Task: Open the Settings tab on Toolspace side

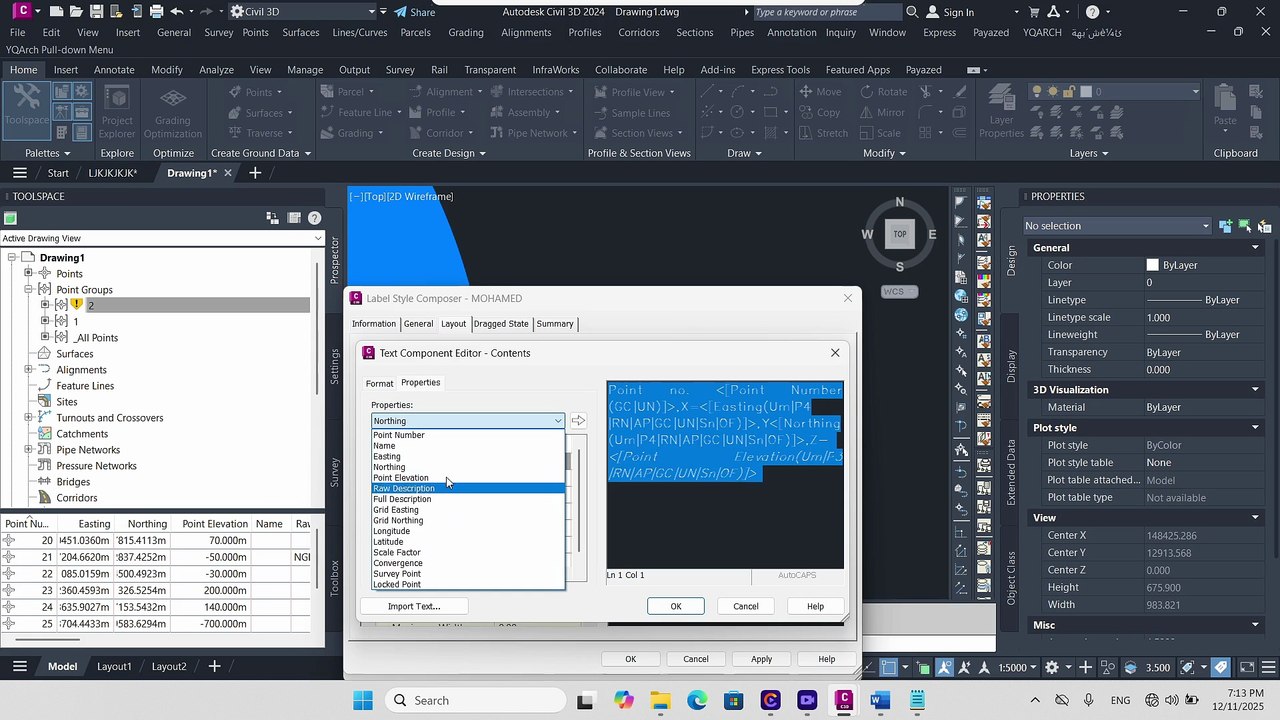Action: click(x=335, y=368)
